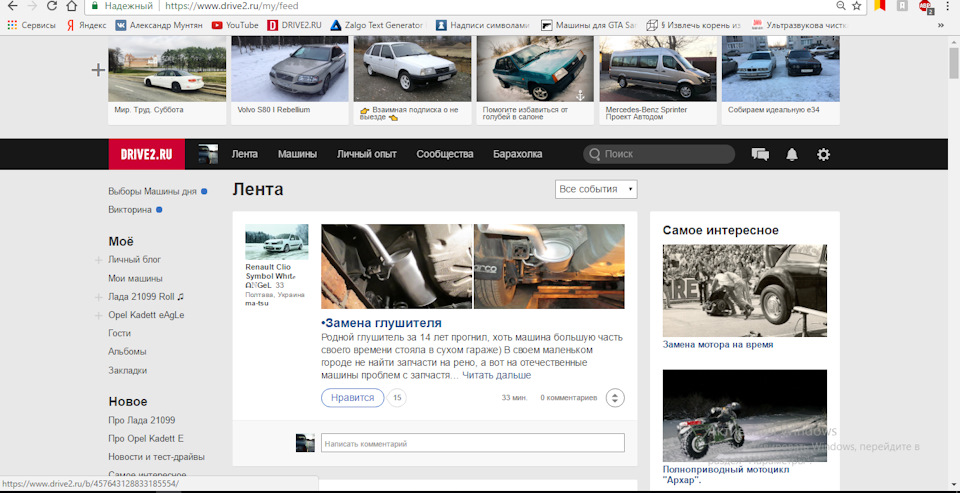This screenshot has width=960, height=493.
Task: Click the Написать комментарий field
Action: (473, 443)
